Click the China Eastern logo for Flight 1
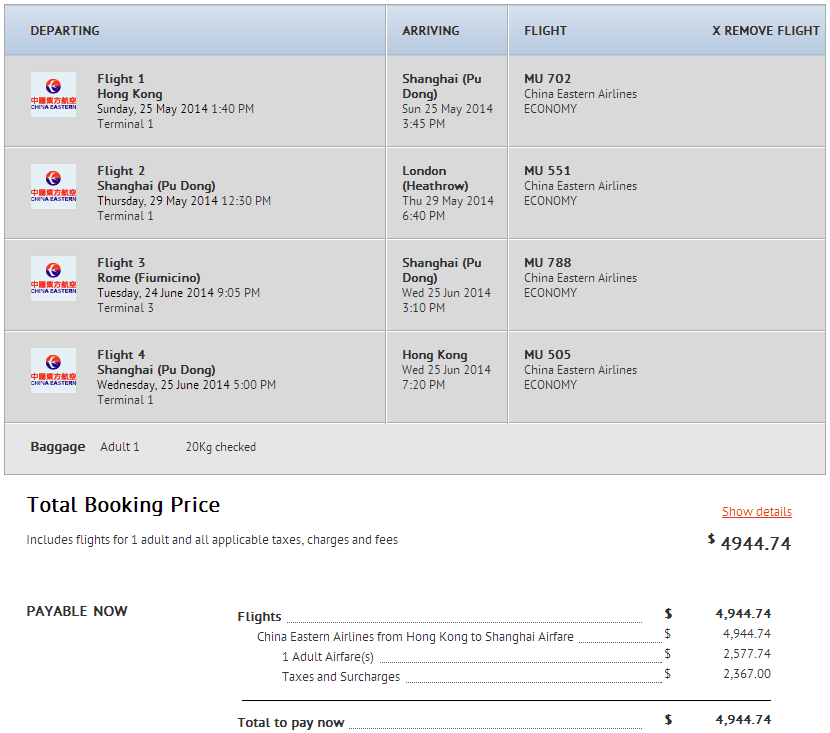This screenshot has width=830, height=733. point(53,95)
